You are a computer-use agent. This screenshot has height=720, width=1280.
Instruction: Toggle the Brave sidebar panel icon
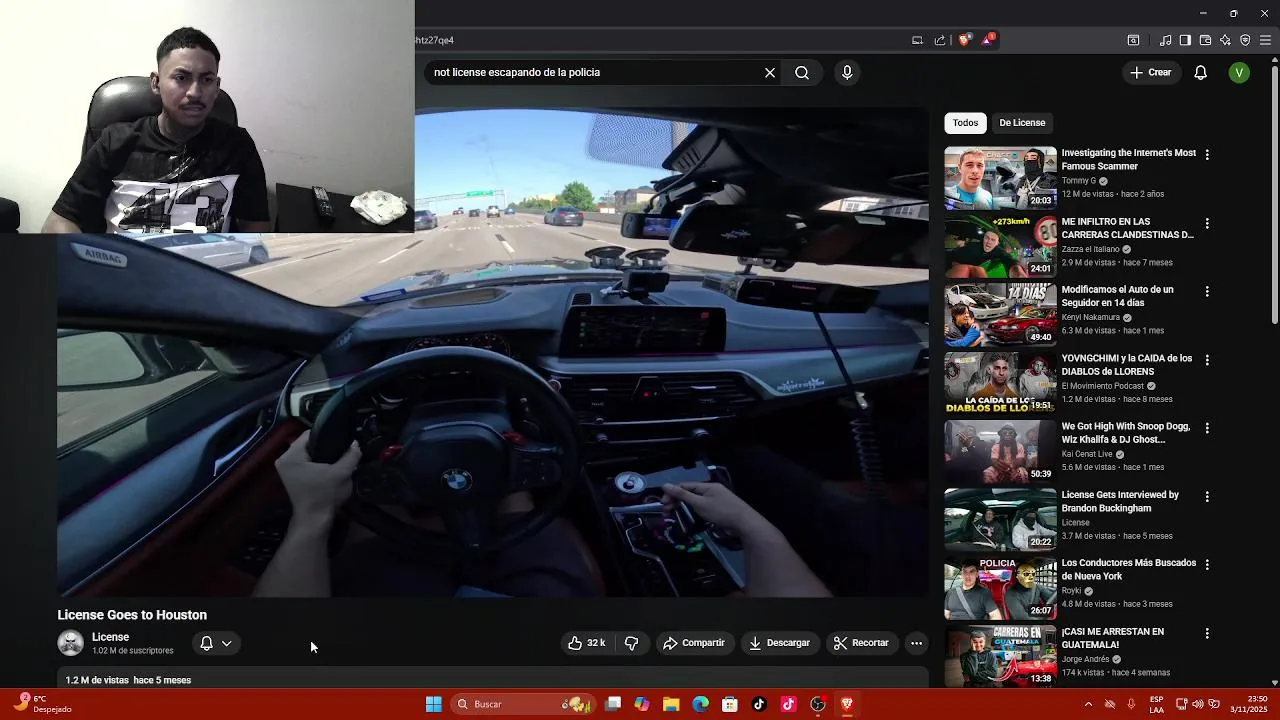[1185, 40]
